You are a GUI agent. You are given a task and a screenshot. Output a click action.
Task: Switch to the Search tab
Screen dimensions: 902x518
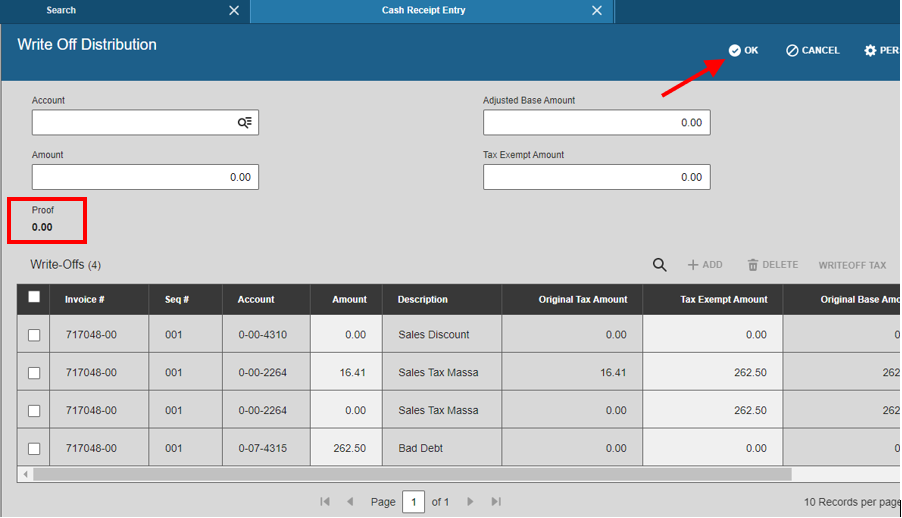(61, 10)
